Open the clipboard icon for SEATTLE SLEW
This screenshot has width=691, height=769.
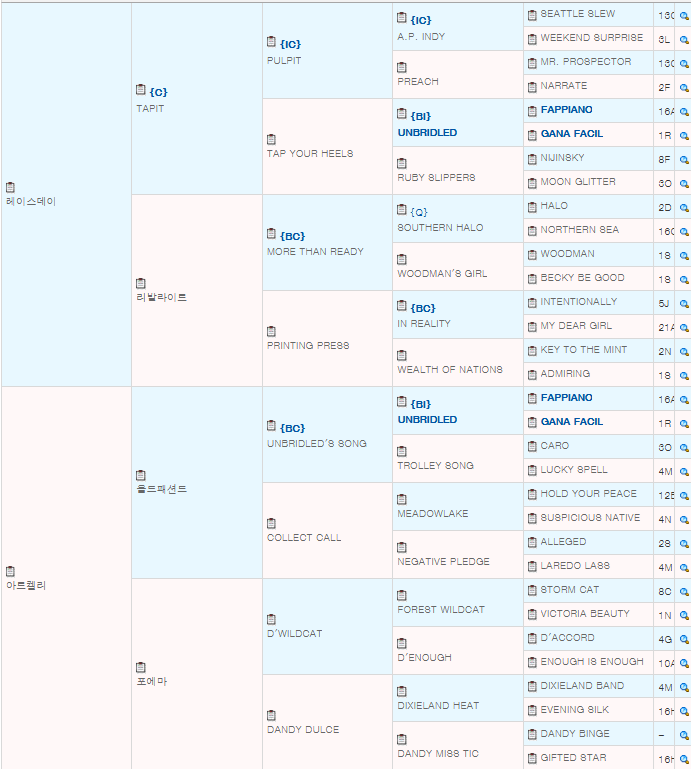[x=532, y=15]
